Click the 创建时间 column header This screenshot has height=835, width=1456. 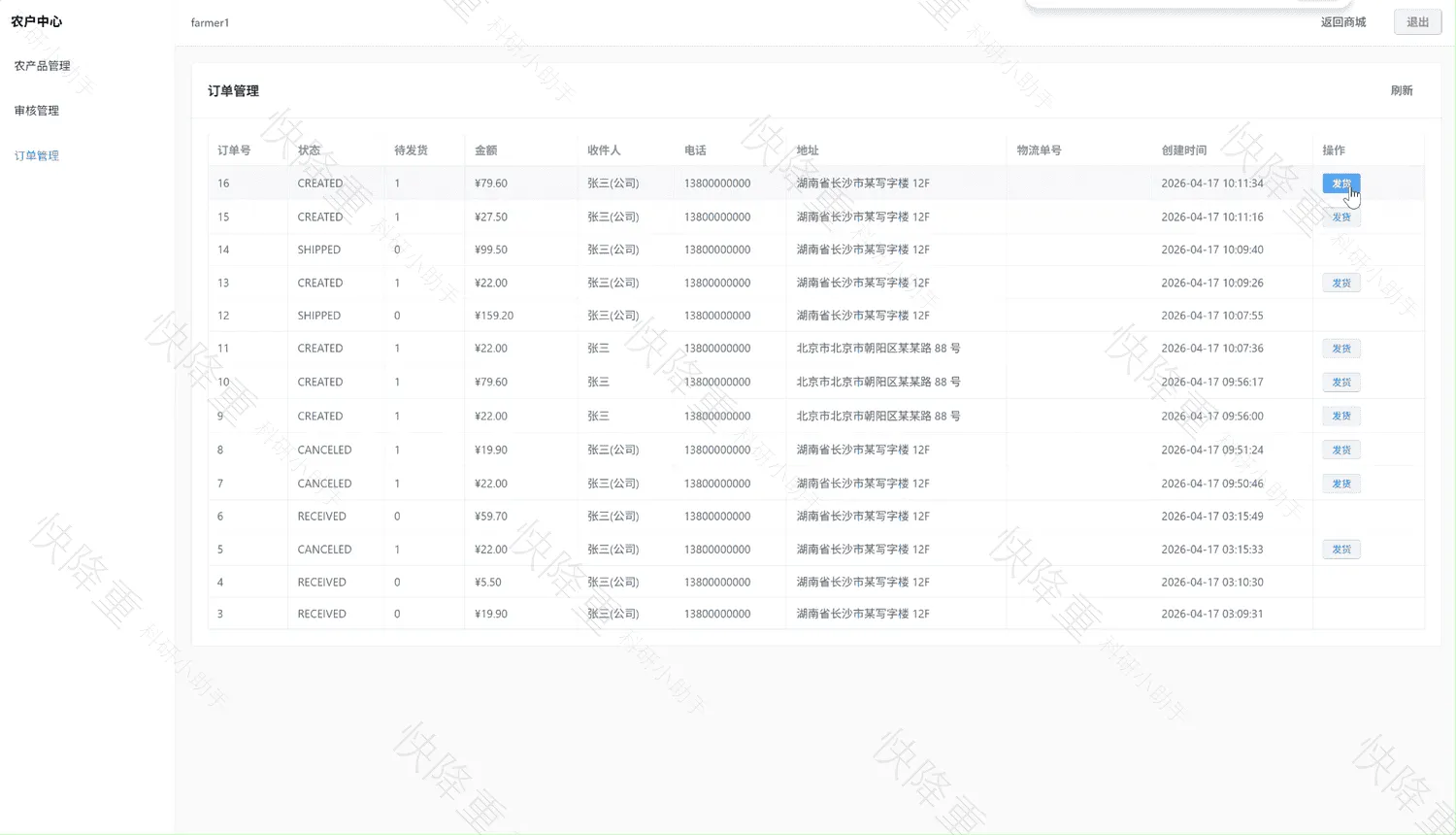pyautogui.click(x=1184, y=150)
